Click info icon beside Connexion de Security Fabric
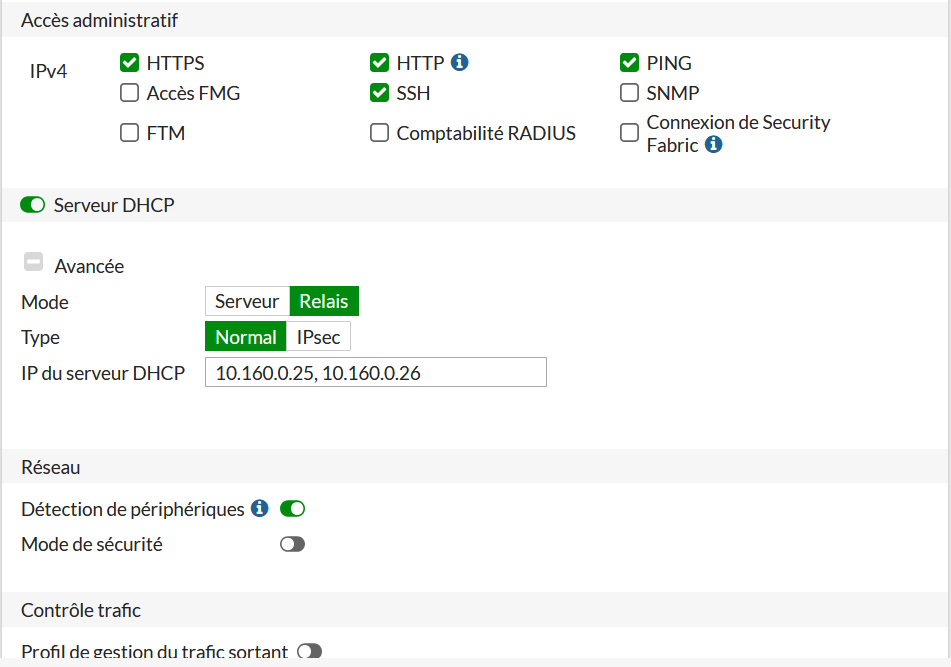 click(713, 144)
